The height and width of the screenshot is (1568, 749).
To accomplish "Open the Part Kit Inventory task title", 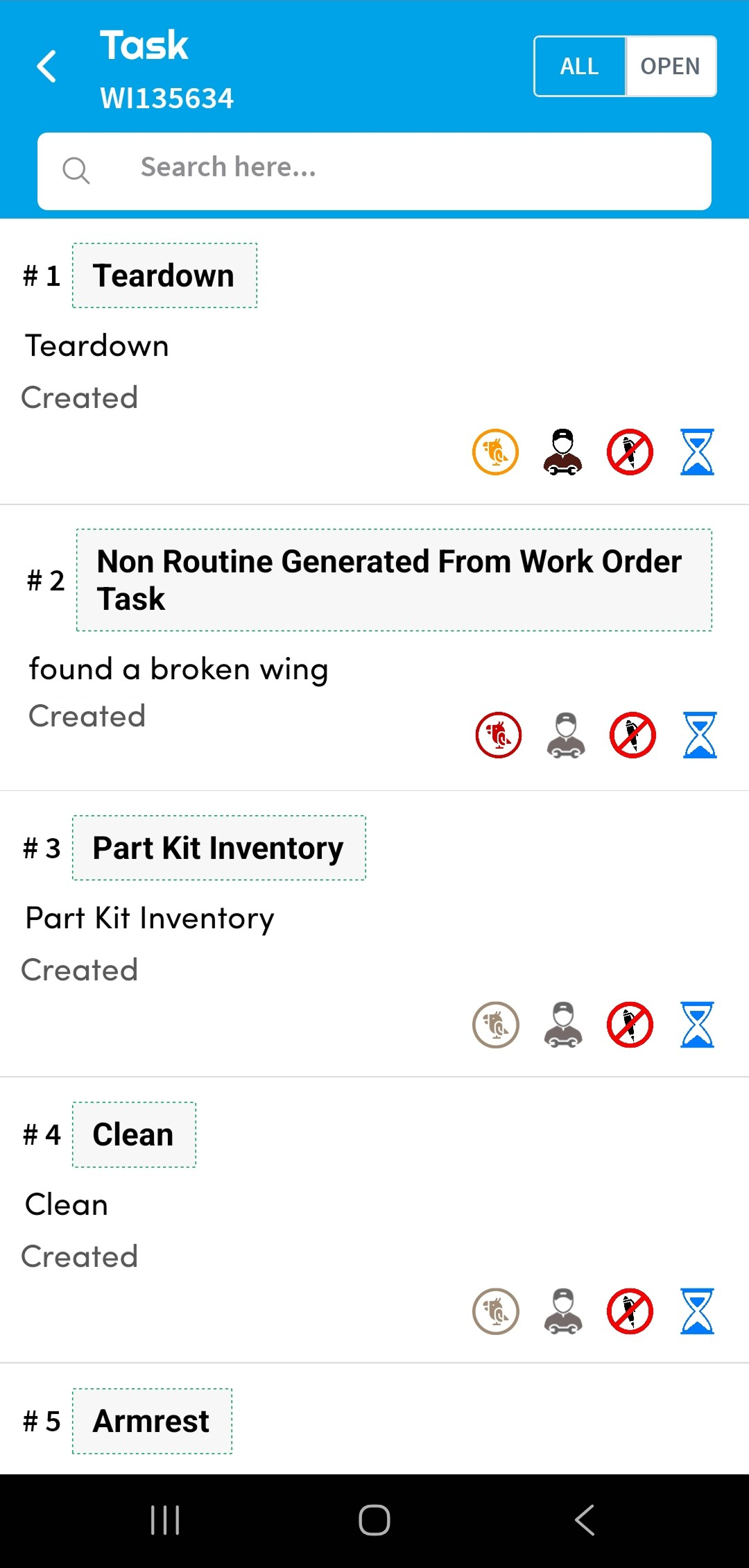I will (x=218, y=848).
